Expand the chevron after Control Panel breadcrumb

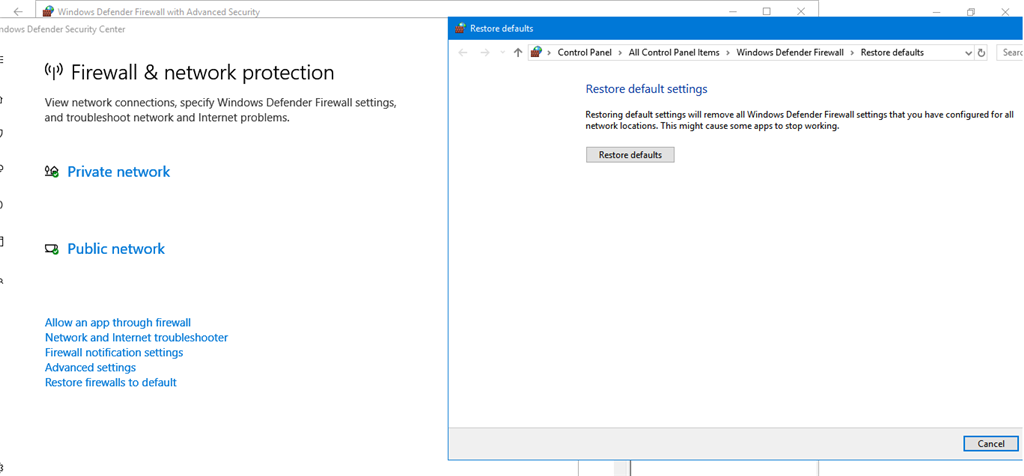[x=619, y=53]
